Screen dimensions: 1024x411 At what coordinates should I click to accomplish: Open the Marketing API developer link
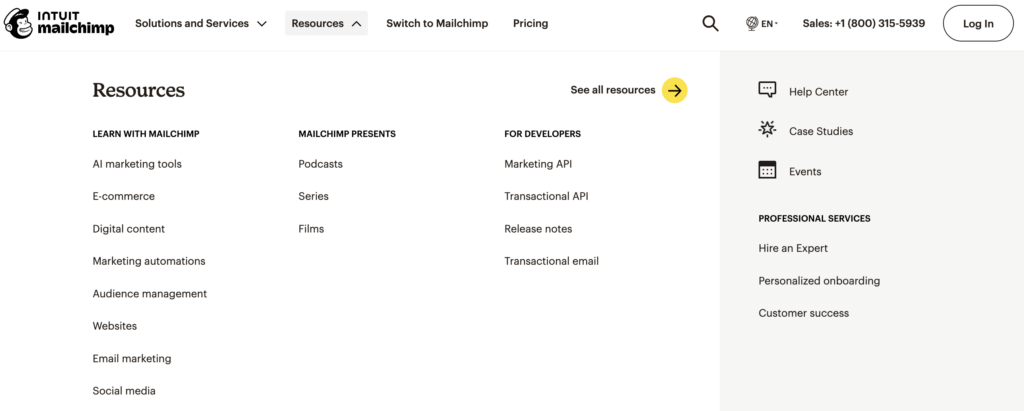(x=538, y=164)
